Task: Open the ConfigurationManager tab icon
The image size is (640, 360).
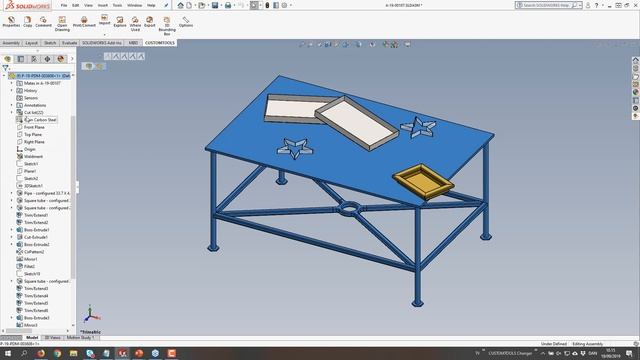Action: pyautogui.click(x=34, y=59)
